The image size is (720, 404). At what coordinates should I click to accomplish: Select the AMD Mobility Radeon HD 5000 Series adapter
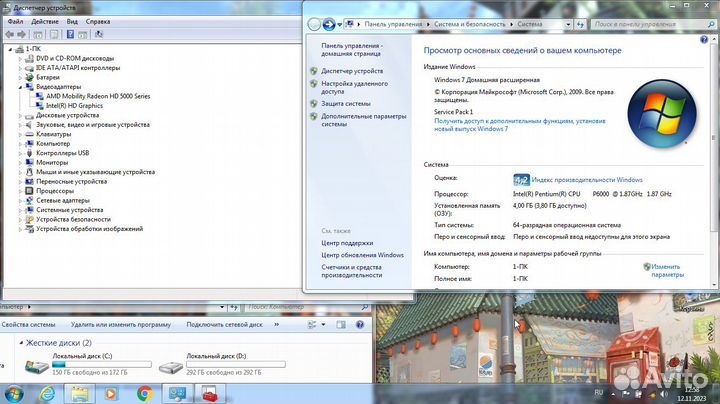tap(98, 96)
